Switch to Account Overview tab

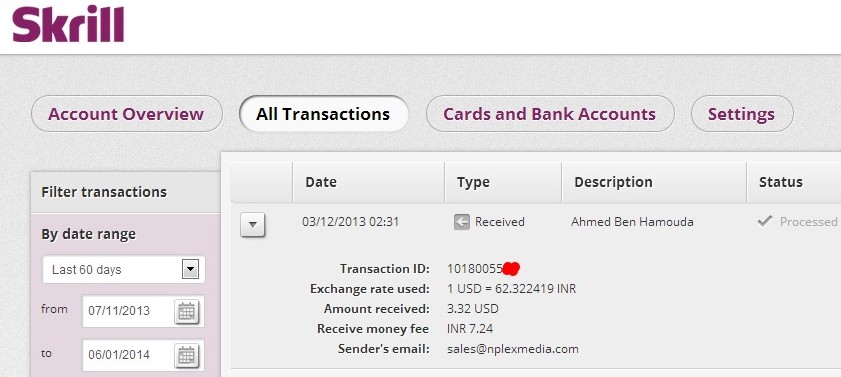coord(127,114)
